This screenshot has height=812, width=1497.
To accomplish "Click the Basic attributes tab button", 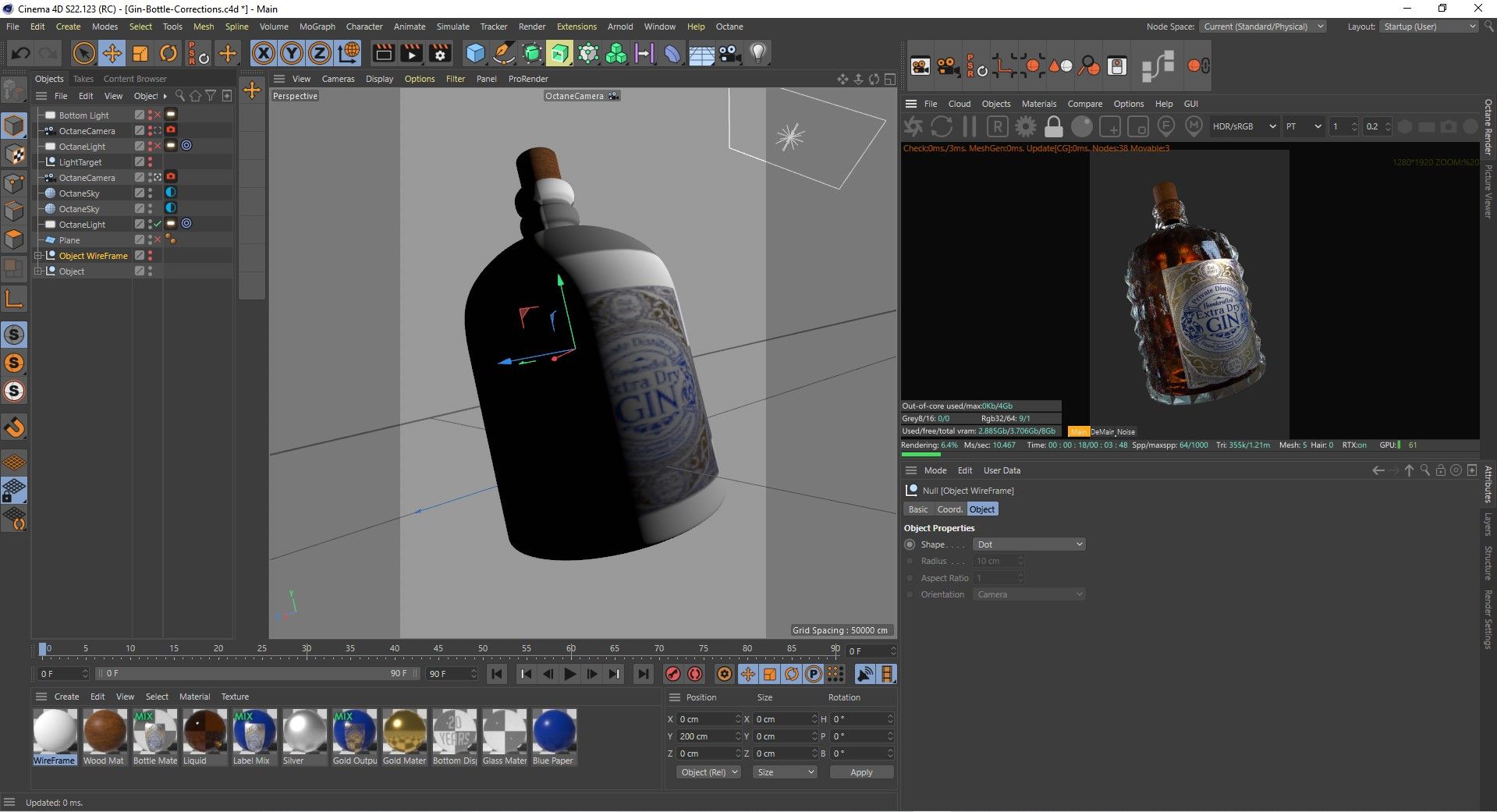I will coord(918,509).
